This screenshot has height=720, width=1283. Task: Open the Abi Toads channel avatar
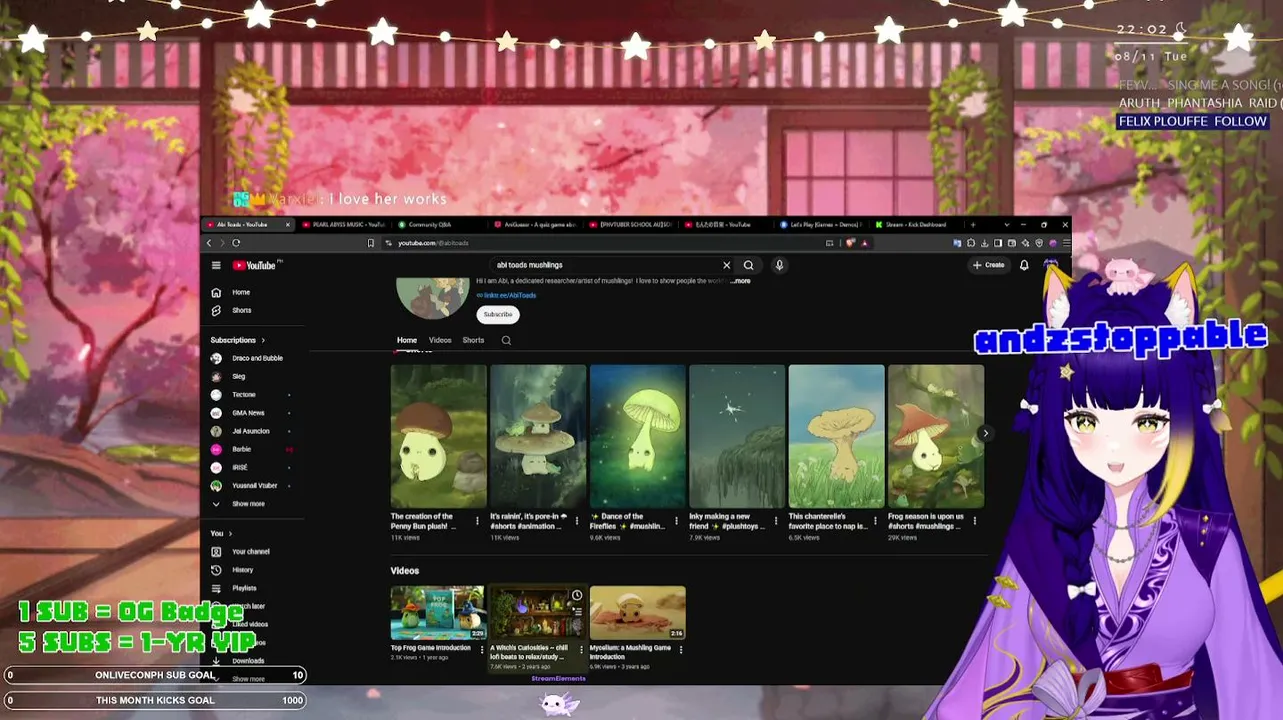[433, 298]
